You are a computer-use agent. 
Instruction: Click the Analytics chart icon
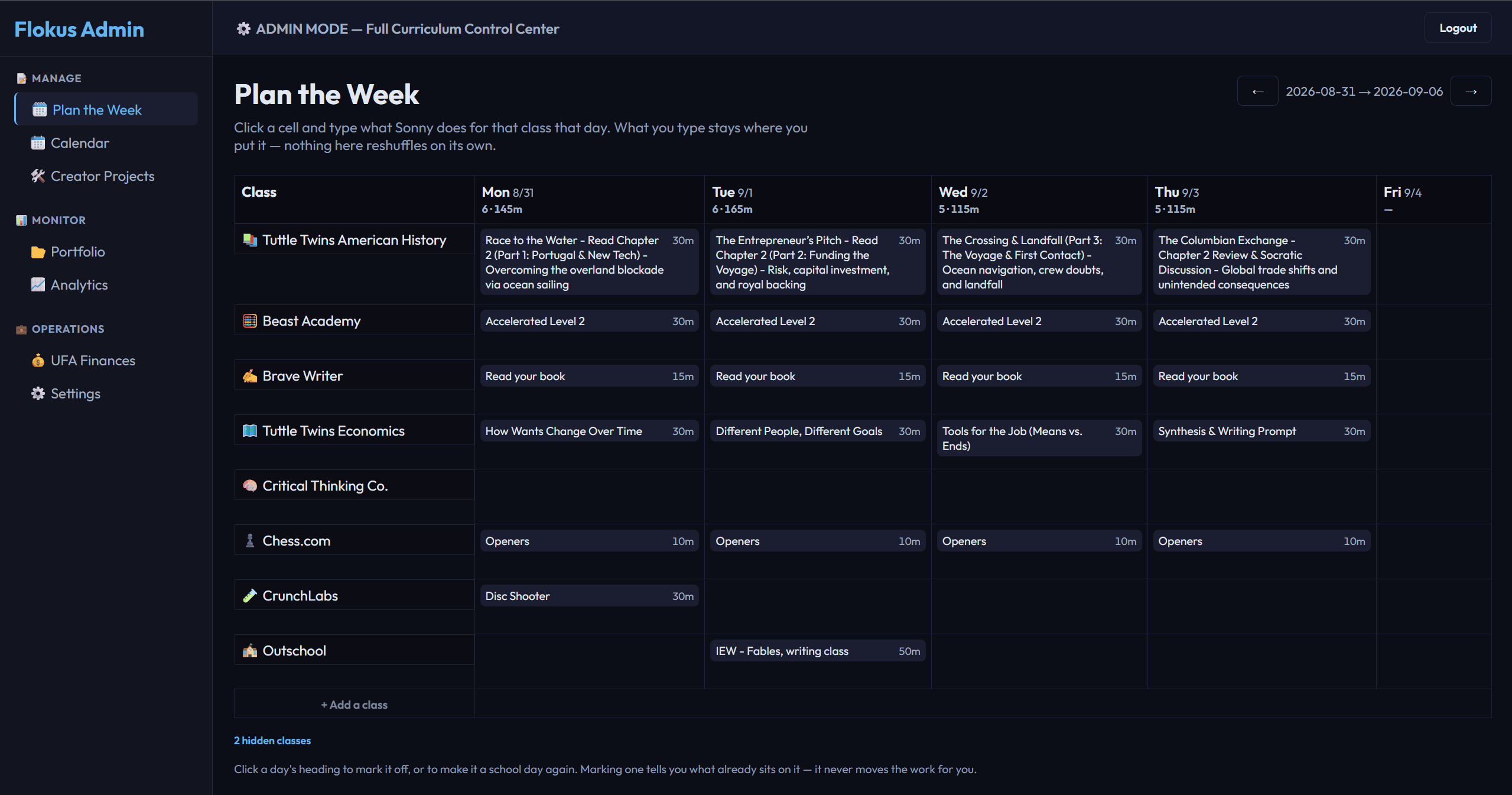38,284
